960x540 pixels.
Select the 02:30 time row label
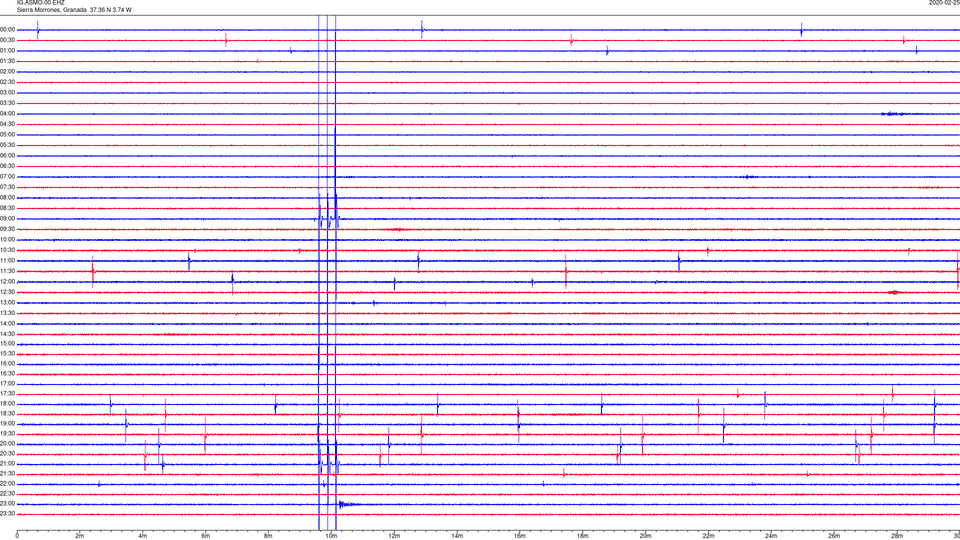point(8,82)
